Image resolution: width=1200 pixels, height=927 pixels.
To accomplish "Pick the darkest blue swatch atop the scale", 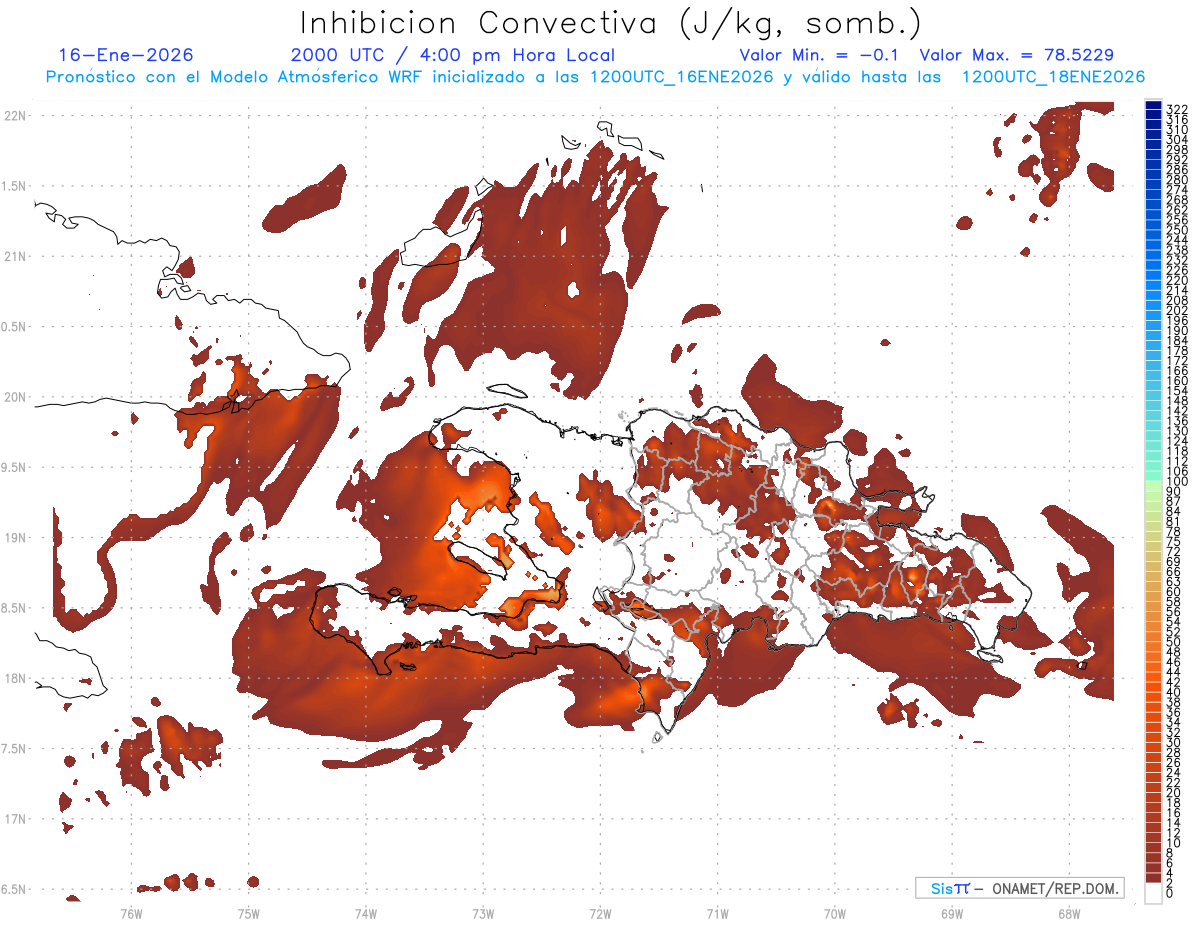I will coord(1153,106).
